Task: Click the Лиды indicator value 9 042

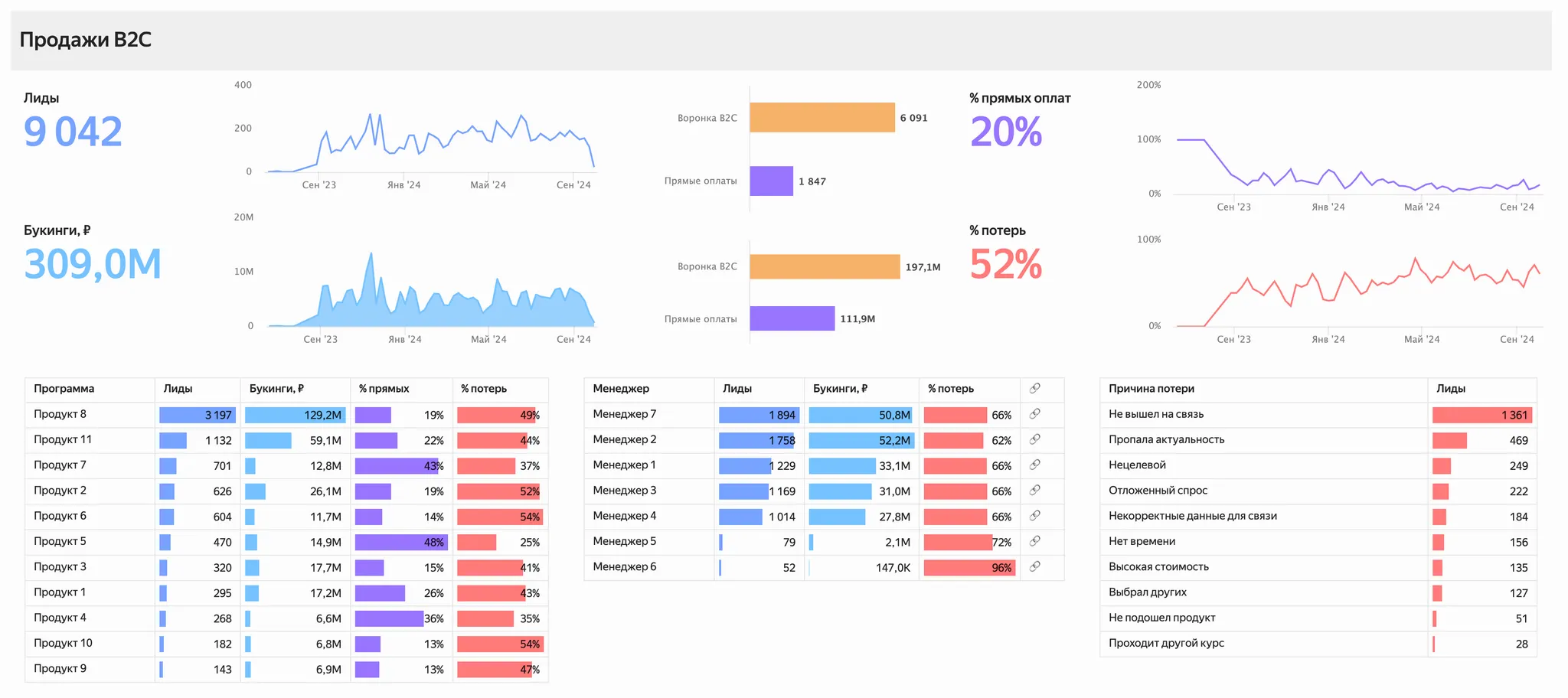Action: point(73,132)
